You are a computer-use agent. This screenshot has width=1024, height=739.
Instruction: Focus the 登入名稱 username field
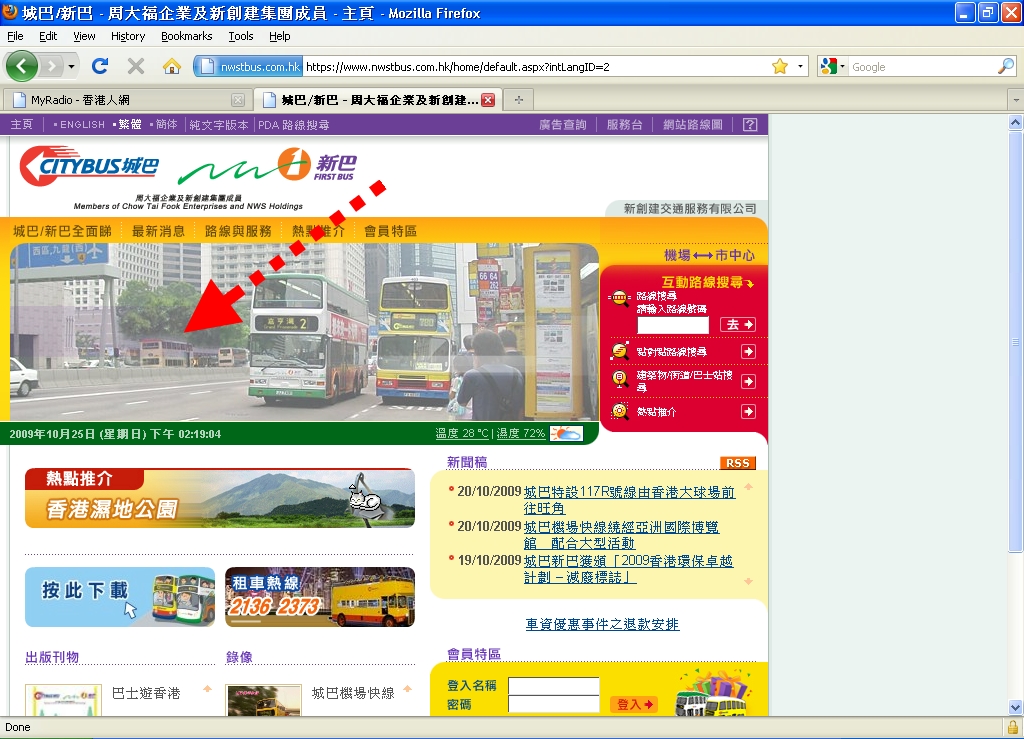554,685
